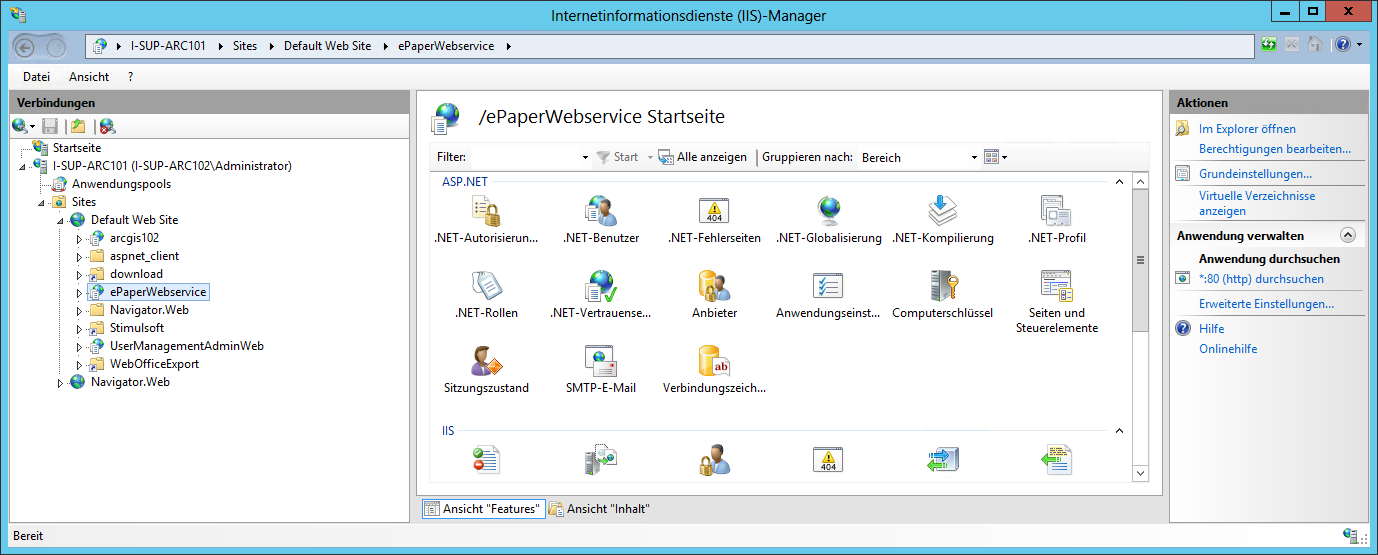Click Berechtigungen bearbeiten link
Viewport: 1378px width, 555px height.
point(1274,149)
